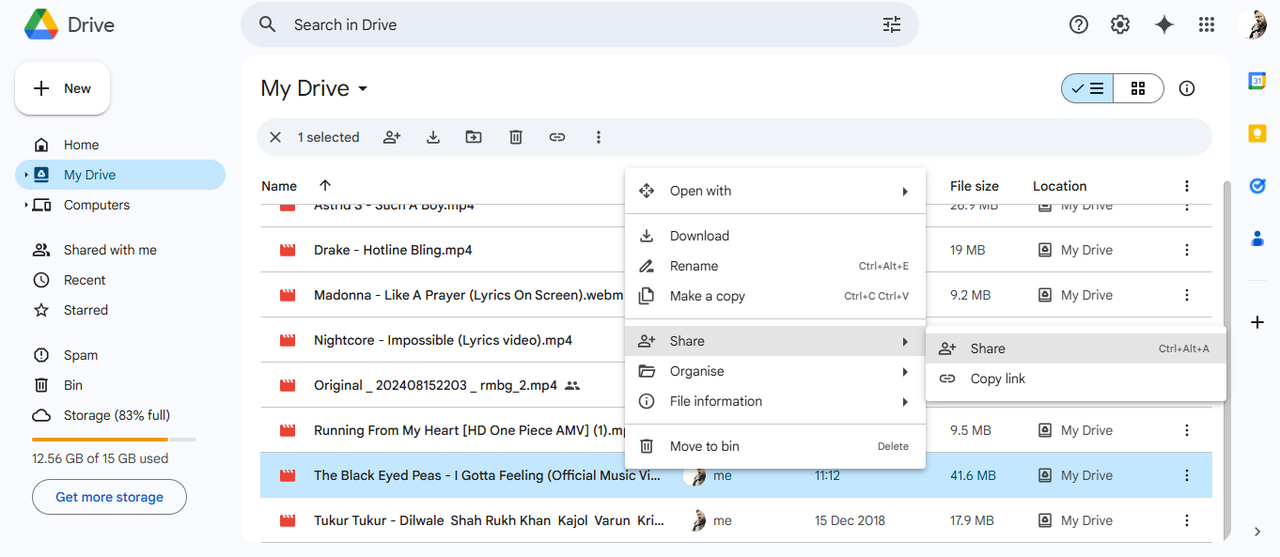Viewport: 1280px width, 557px height.
Task: Click the Get more storage button
Action: (109, 497)
